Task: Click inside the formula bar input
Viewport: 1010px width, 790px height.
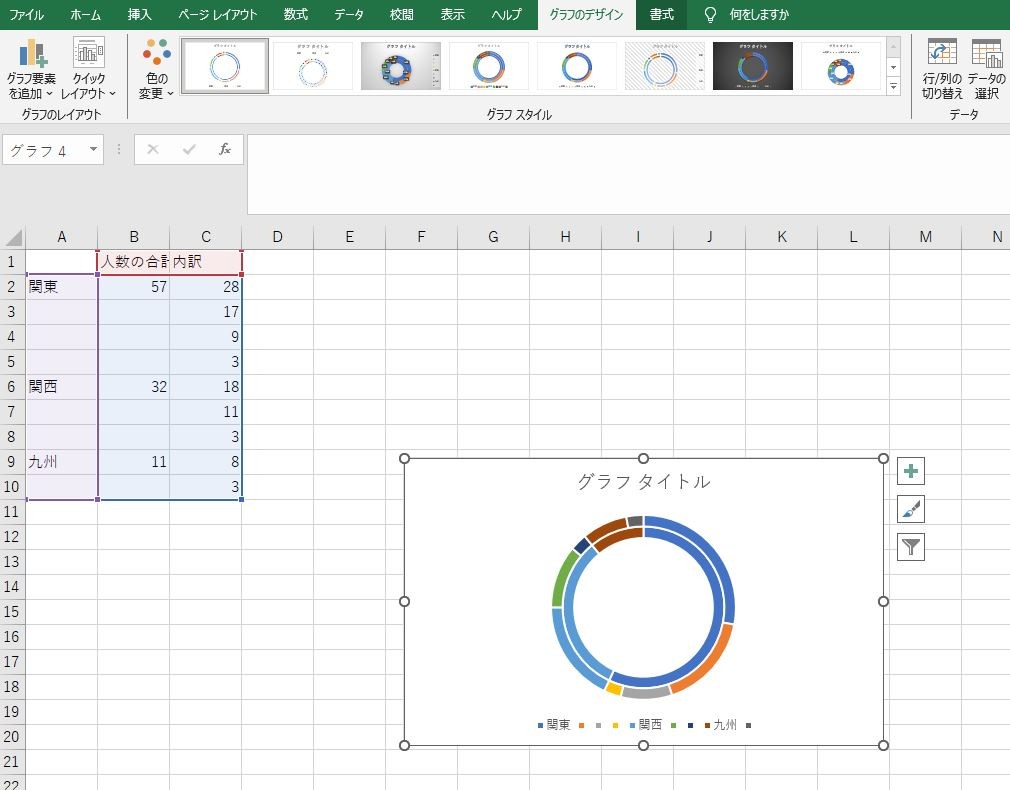Action: [x=628, y=174]
